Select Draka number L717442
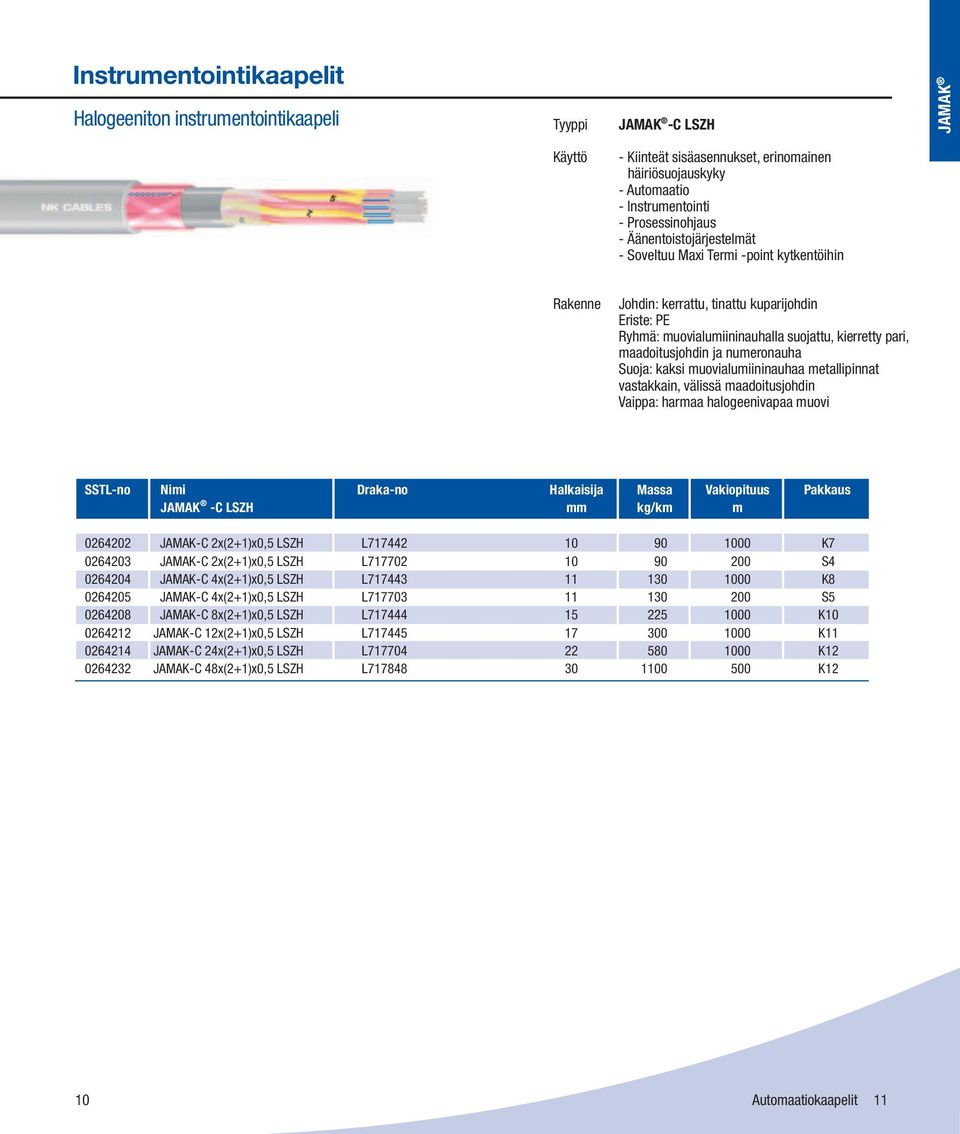The image size is (960, 1134). click(x=384, y=543)
